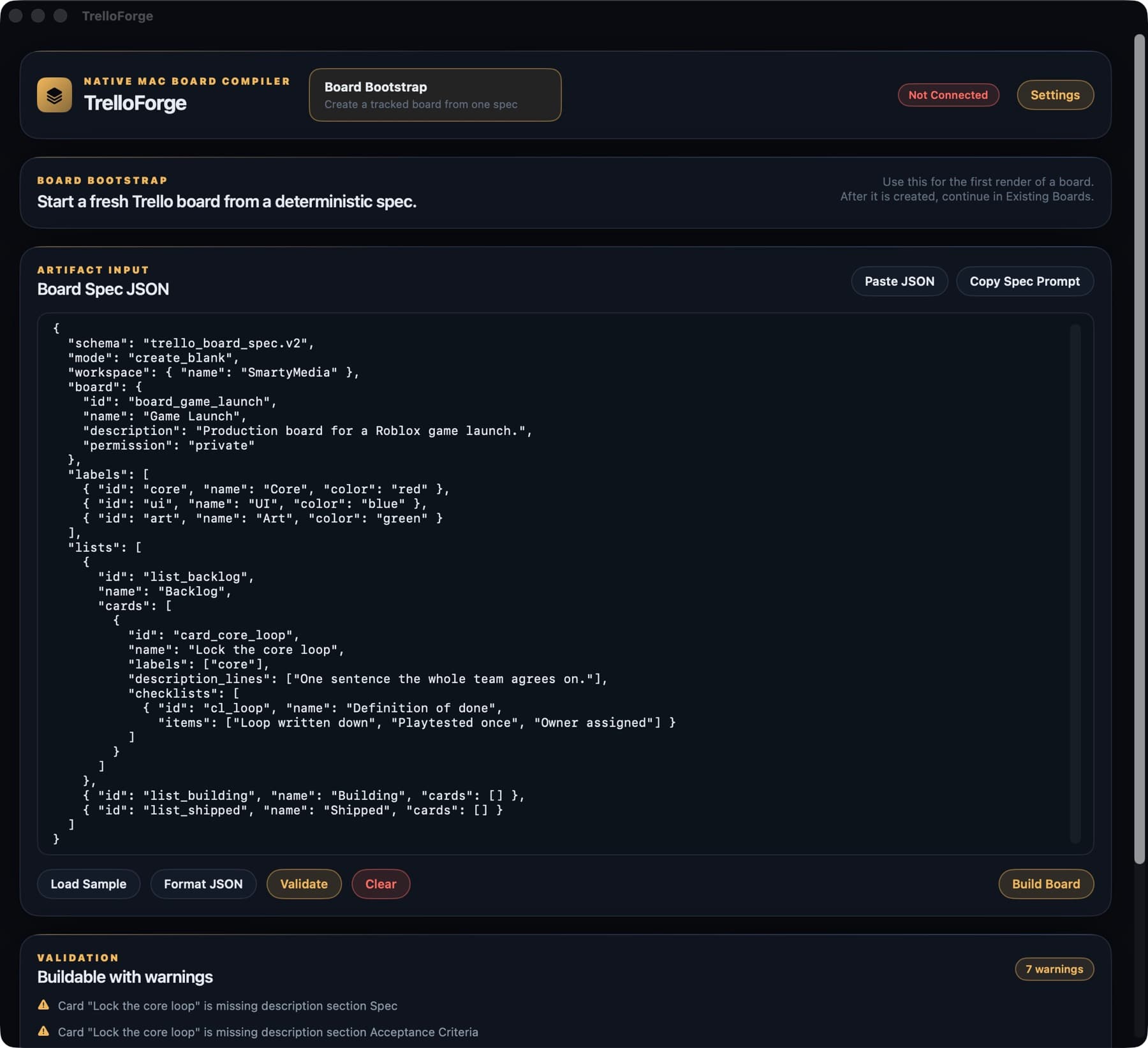Click the "id": "card_core_loop" line
The height and width of the screenshot is (1048, 1148).
[214, 635]
